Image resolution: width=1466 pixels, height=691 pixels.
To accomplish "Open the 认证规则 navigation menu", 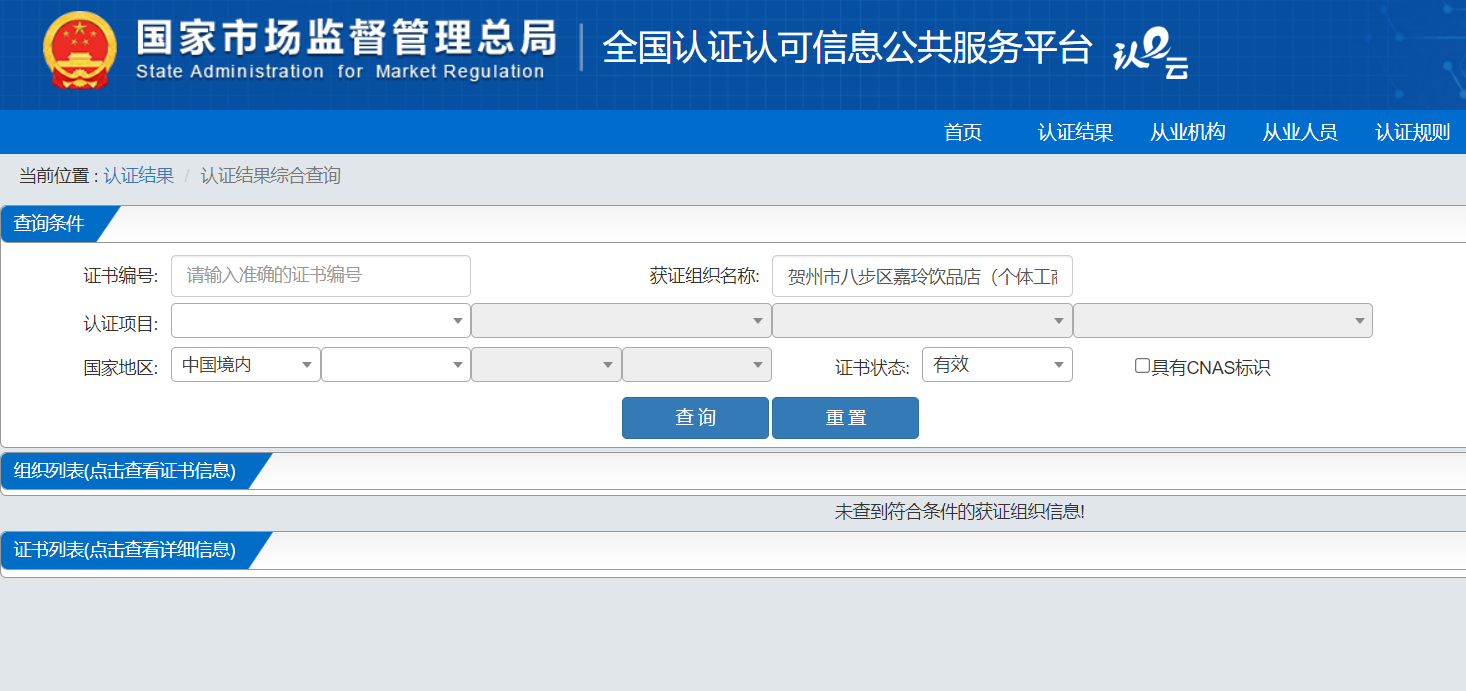I will (x=1412, y=132).
